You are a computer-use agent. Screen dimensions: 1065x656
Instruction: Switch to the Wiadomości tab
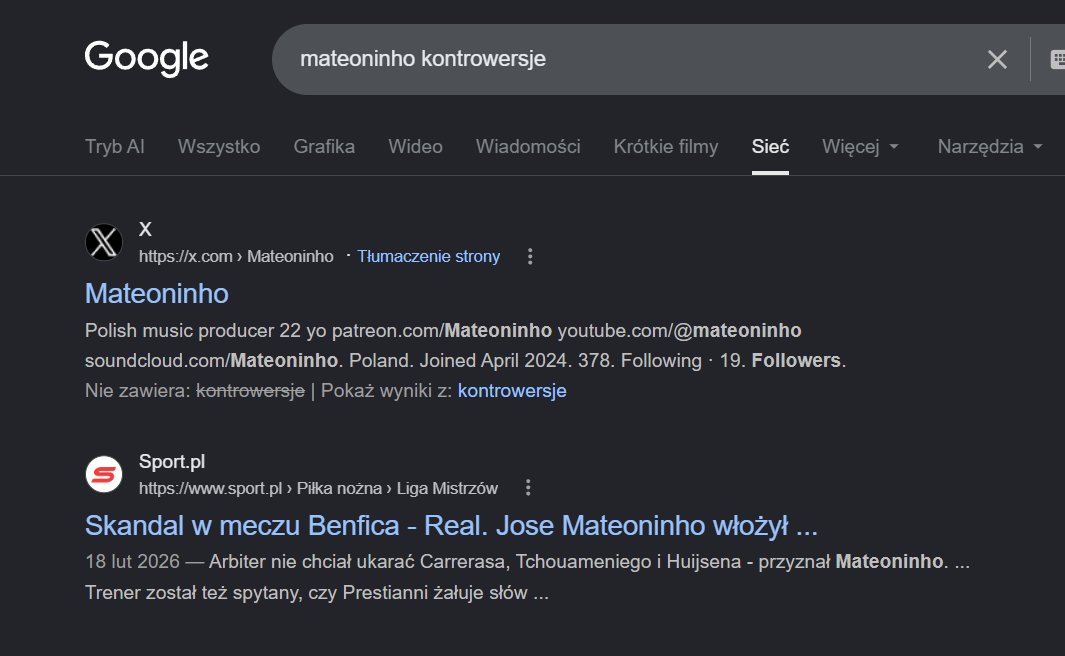(528, 147)
